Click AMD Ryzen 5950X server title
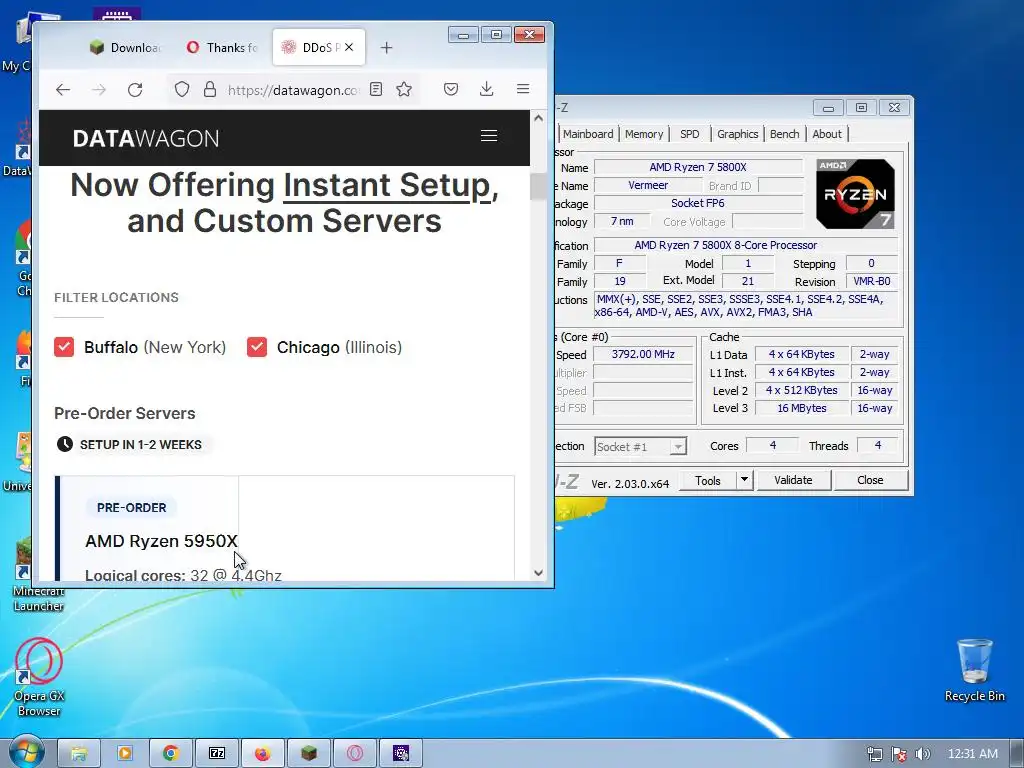Screen dimensions: 1024x768 coord(161,541)
